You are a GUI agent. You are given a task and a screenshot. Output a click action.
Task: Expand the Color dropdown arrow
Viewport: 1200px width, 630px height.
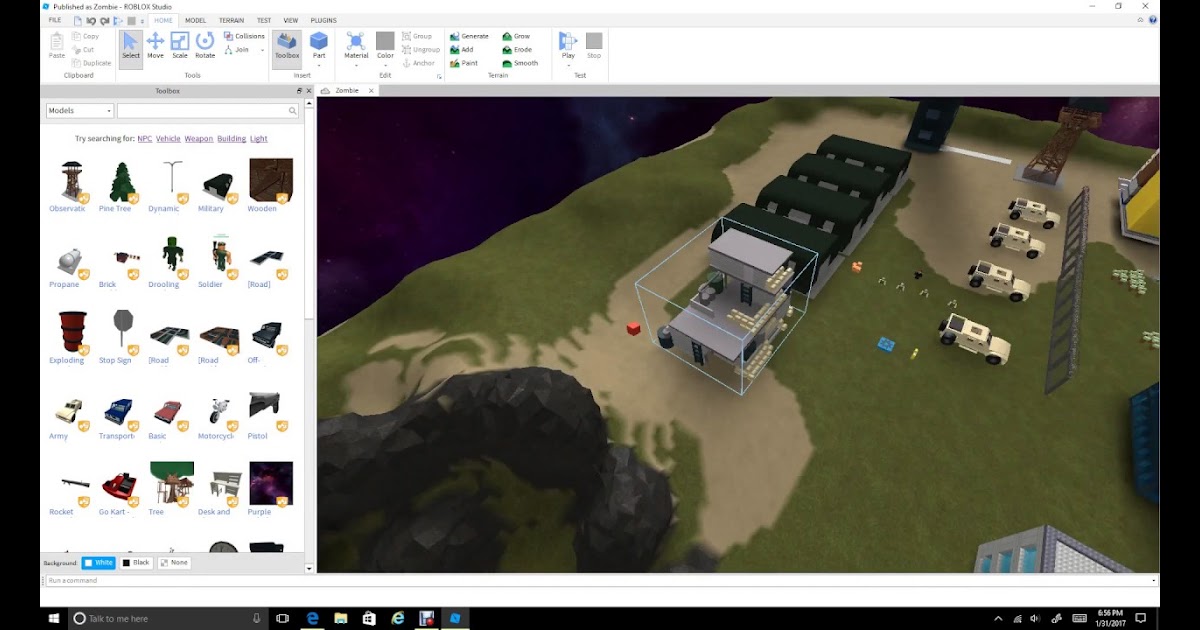(385, 66)
